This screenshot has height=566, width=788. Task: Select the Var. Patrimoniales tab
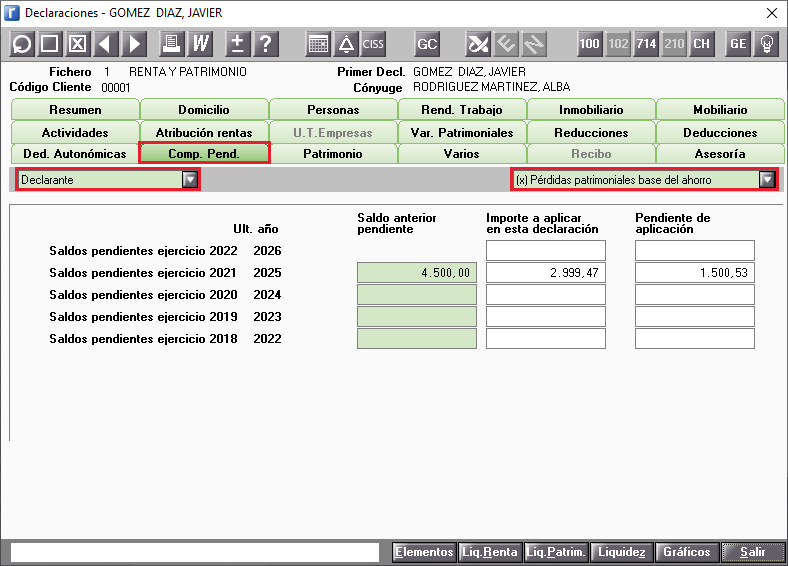(x=462, y=133)
